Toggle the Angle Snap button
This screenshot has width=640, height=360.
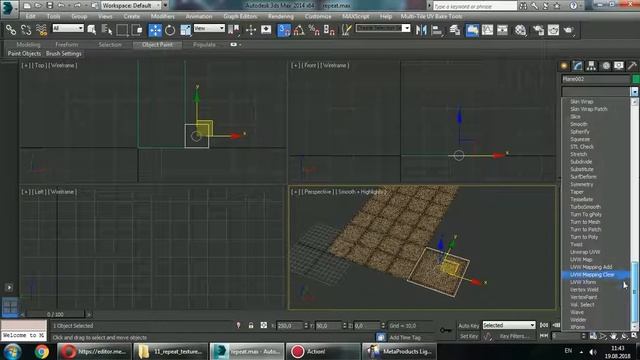(299, 30)
